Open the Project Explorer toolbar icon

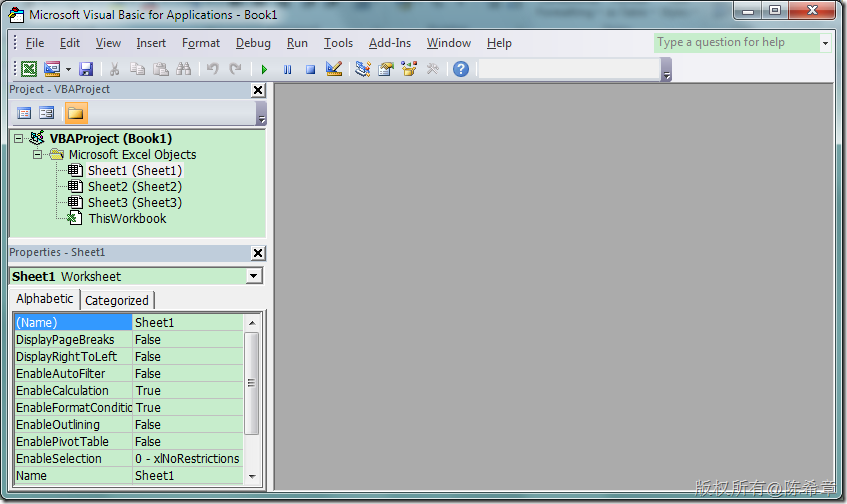[362, 69]
